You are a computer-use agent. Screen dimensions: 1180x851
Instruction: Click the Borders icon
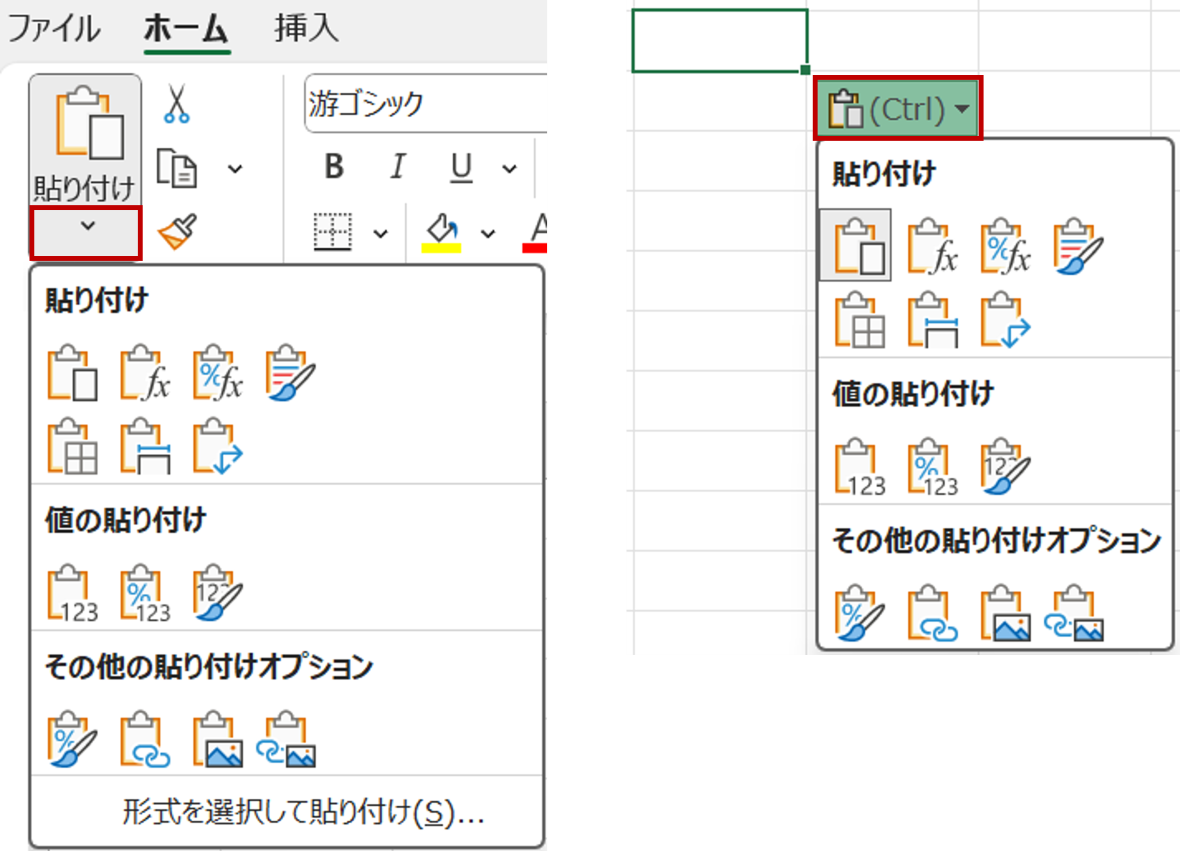(x=333, y=232)
